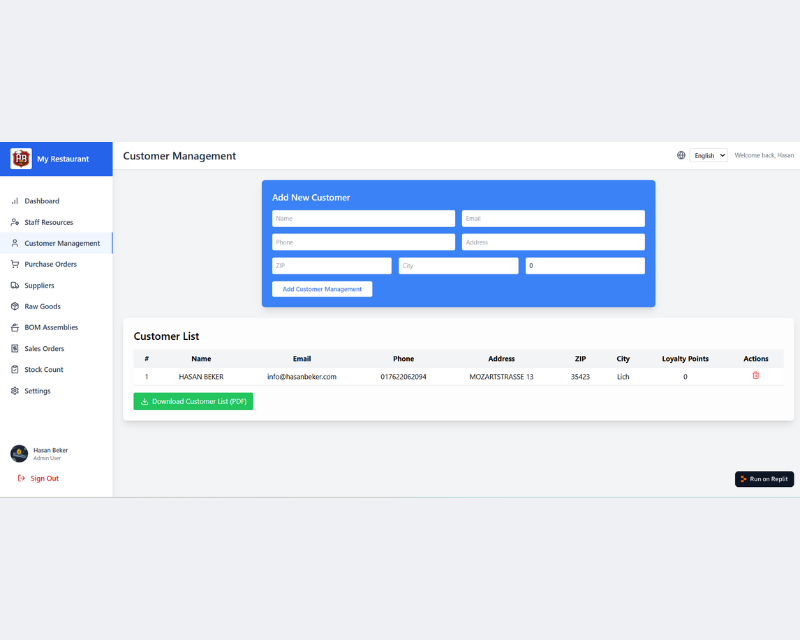Open Staff Resources in sidebar

point(48,222)
